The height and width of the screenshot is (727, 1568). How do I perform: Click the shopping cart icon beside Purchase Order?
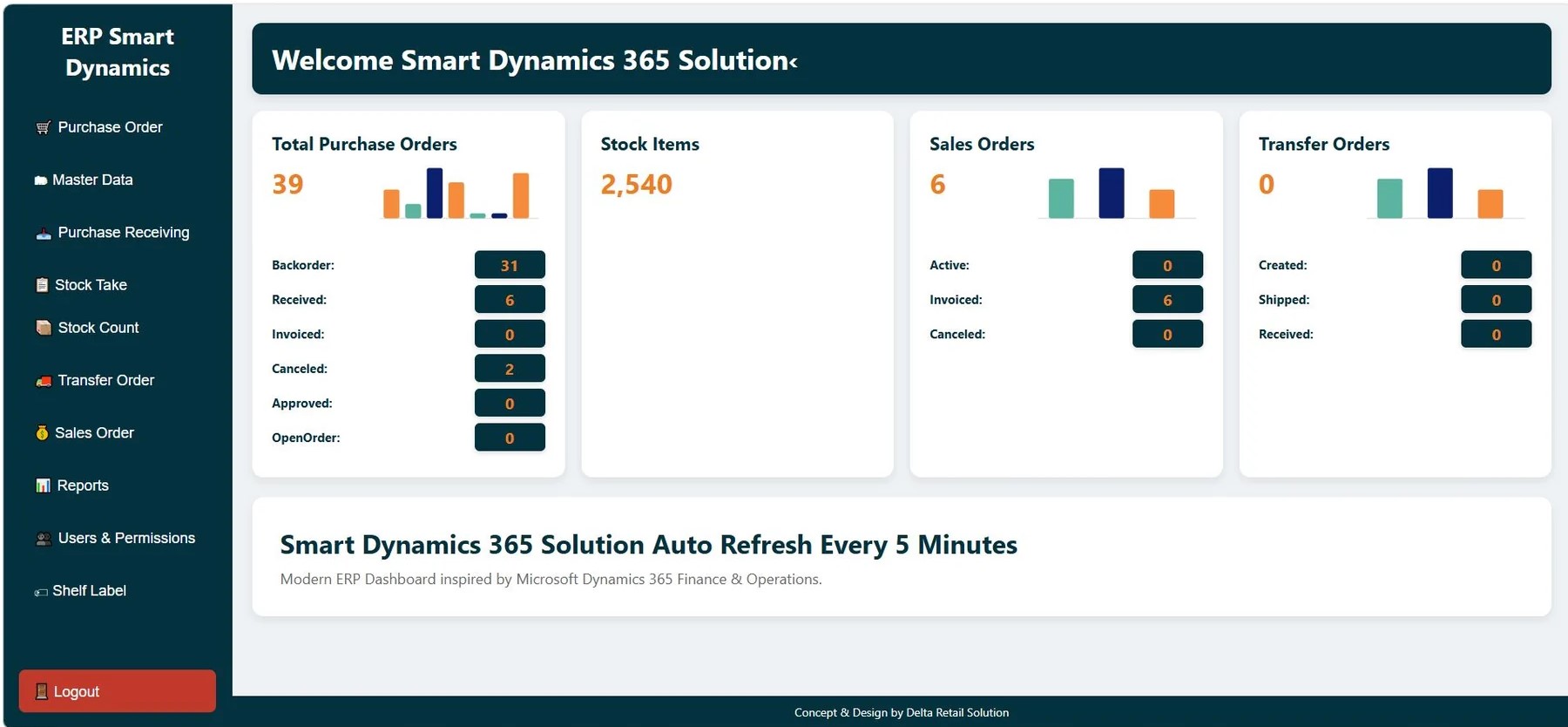coord(43,128)
